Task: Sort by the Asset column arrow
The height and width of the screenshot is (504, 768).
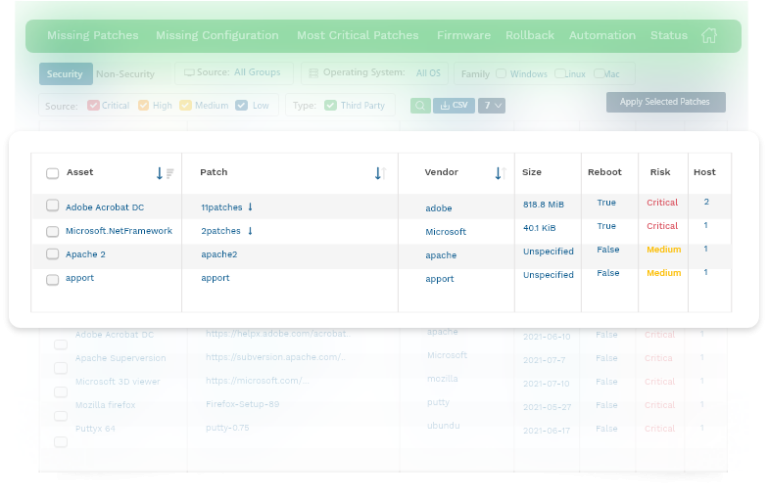Action: (159, 173)
